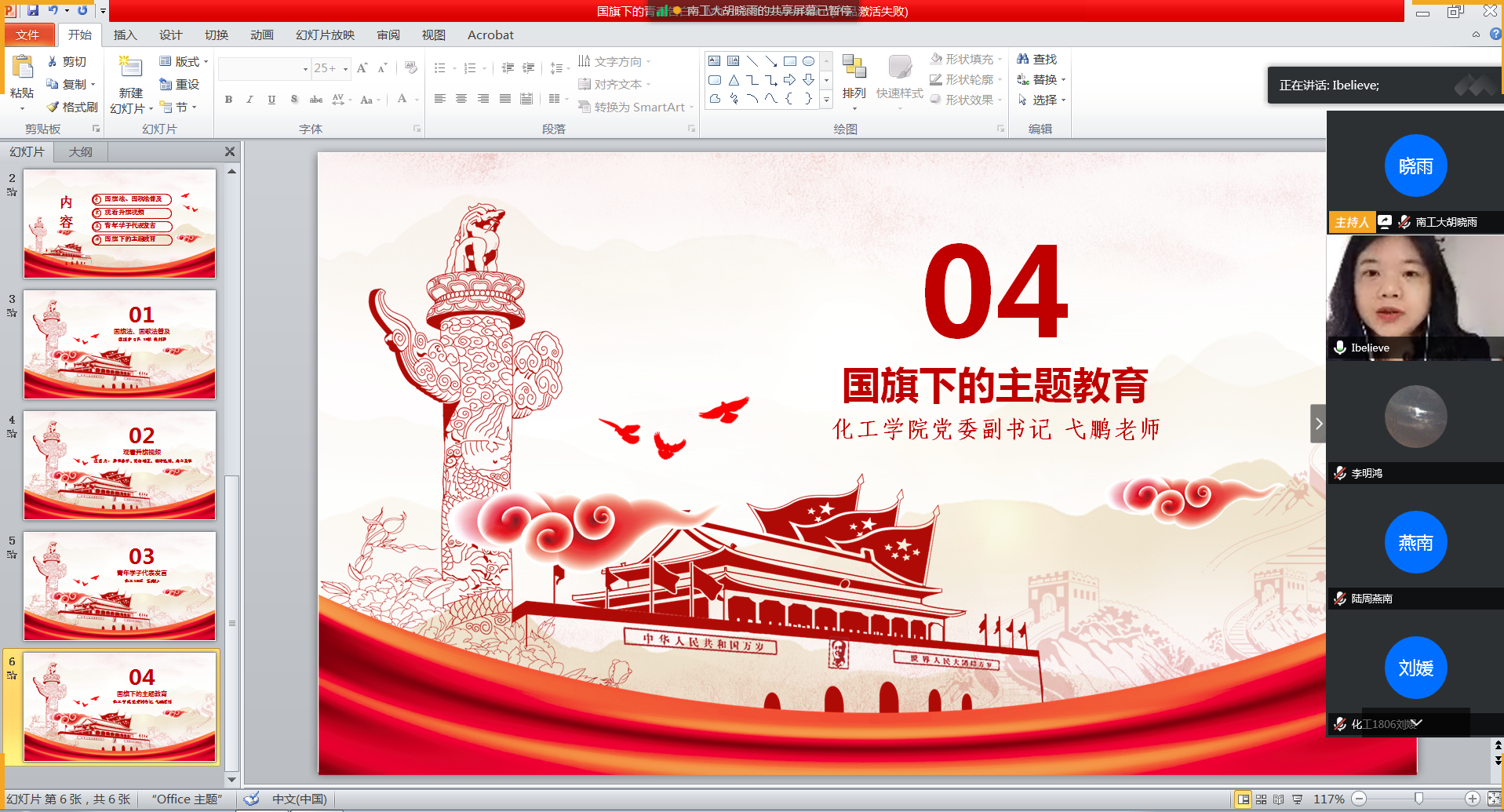Click the Paste (粘贴) clipboard icon

pyautogui.click(x=22, y=68)
